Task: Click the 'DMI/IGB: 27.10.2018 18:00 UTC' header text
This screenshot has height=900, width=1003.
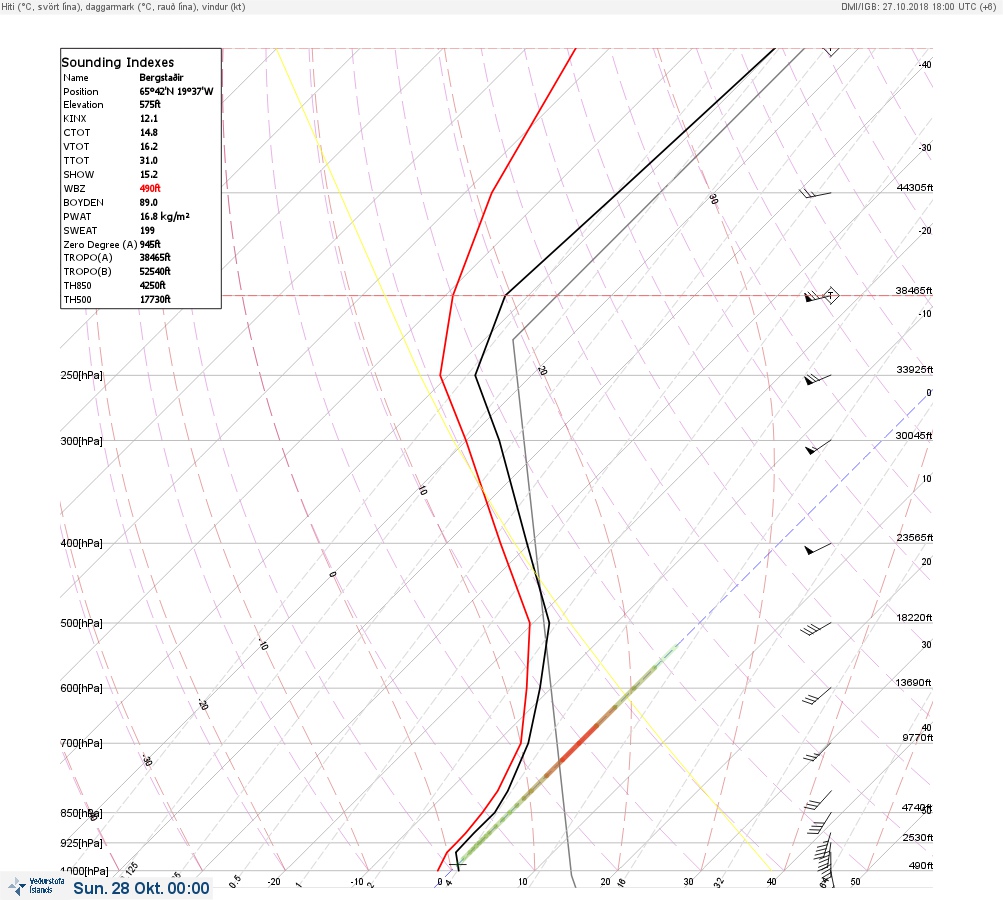Action: (919, 6)
